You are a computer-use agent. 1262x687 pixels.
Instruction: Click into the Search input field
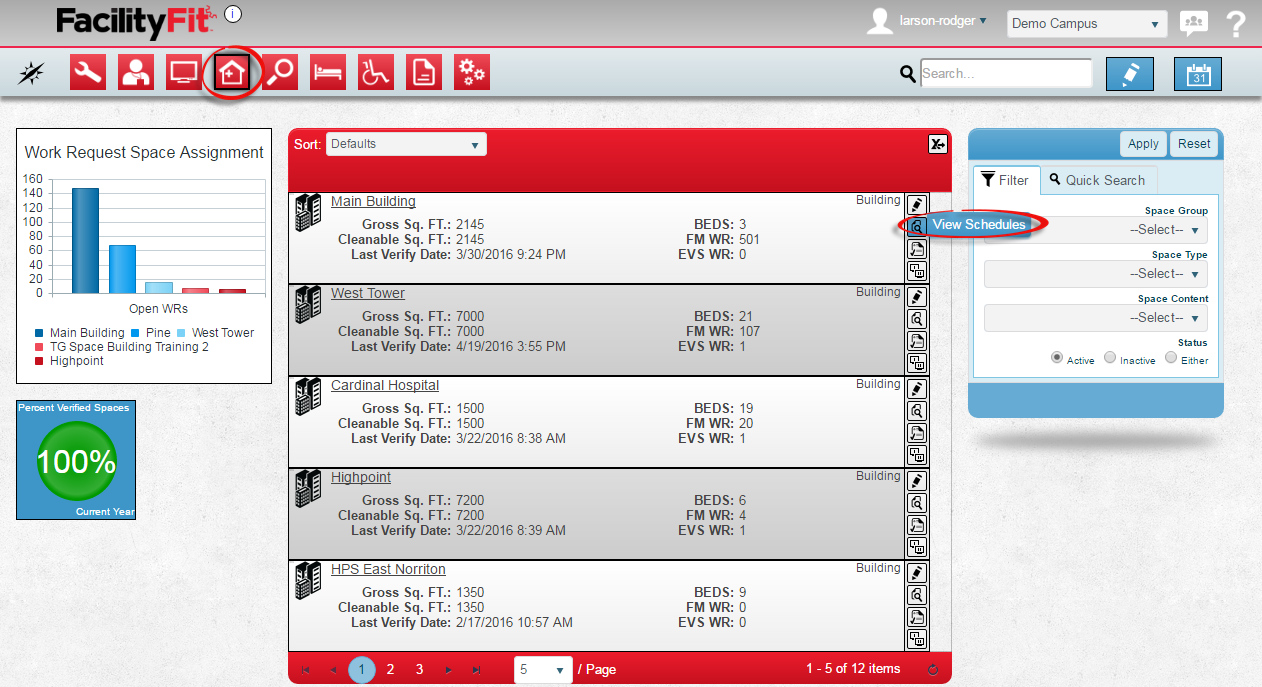pos(1005,74)
